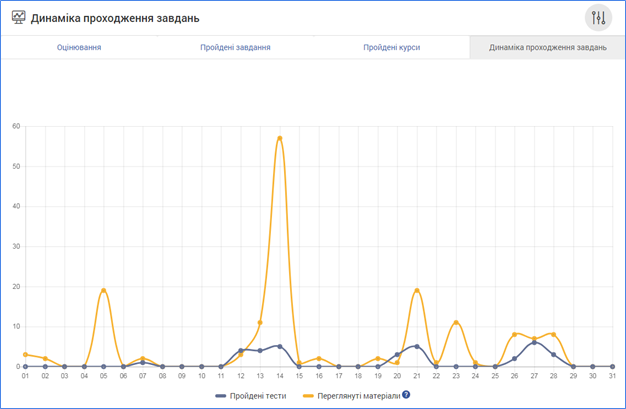Select the orange data point on day 23
The width and height of the screenshot is (626, 409).
tap(456, 322)
